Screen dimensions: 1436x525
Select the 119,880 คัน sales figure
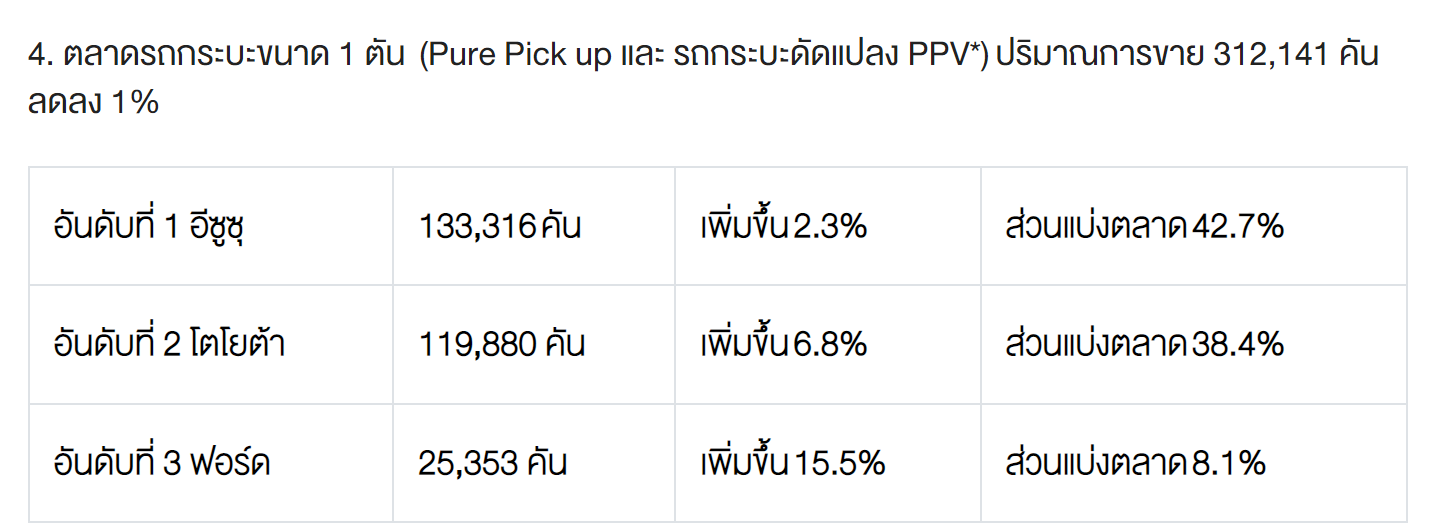tap(502, 345)
